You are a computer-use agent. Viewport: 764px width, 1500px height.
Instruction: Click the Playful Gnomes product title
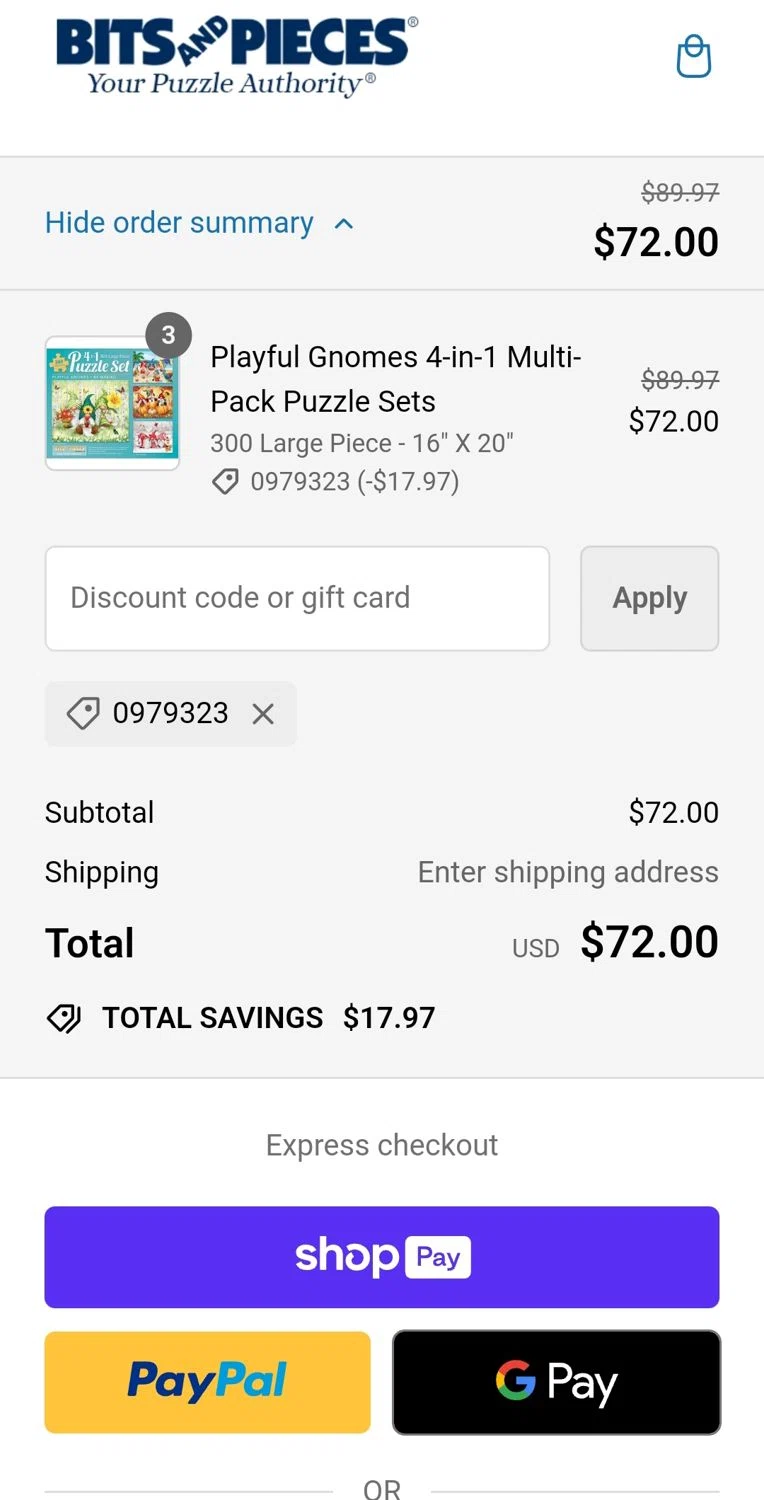click(396, 379)
